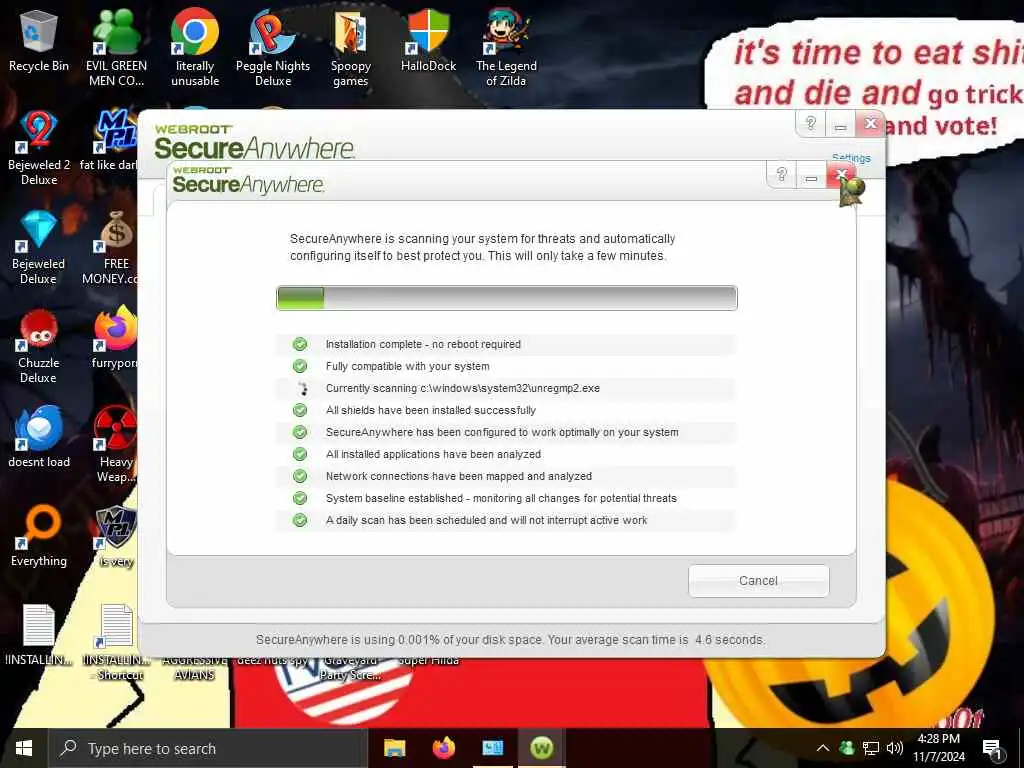Image resolution: width=1024 pixels, height=768 pixels.
Task: Click 'All installed applications have been analyzed'
Action: 505,454
